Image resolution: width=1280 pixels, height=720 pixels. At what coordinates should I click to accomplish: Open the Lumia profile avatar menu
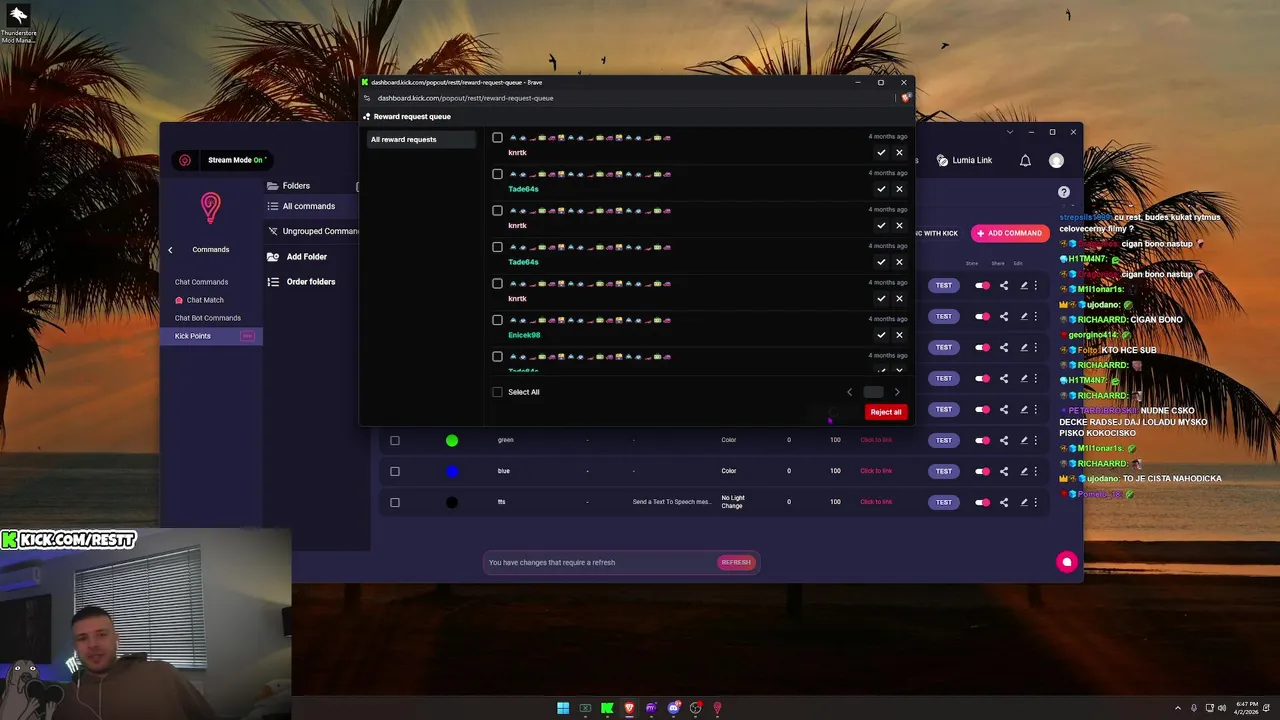point(1056,160)
